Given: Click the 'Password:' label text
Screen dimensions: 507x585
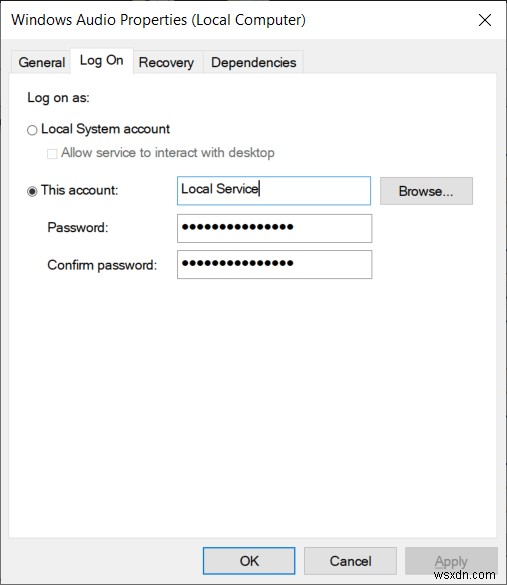Looking at the screenshot, I should (x=78, y=228).
